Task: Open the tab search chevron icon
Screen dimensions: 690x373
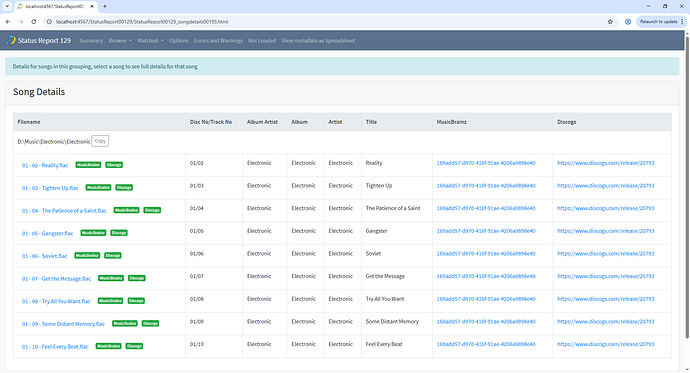Action: point(7,6)
